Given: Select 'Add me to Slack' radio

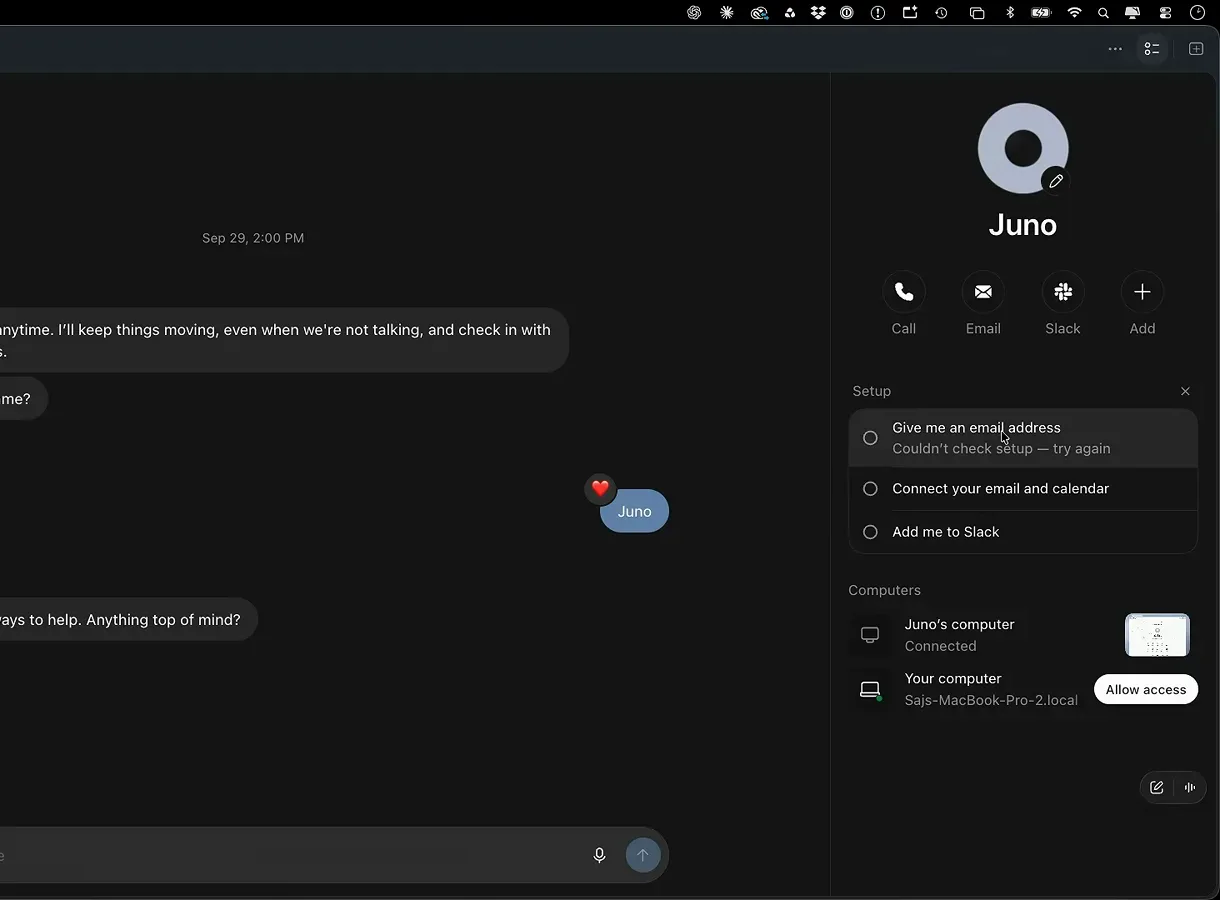Looking at the screenshot, I should pyautogui.click(x=870, y=532).
